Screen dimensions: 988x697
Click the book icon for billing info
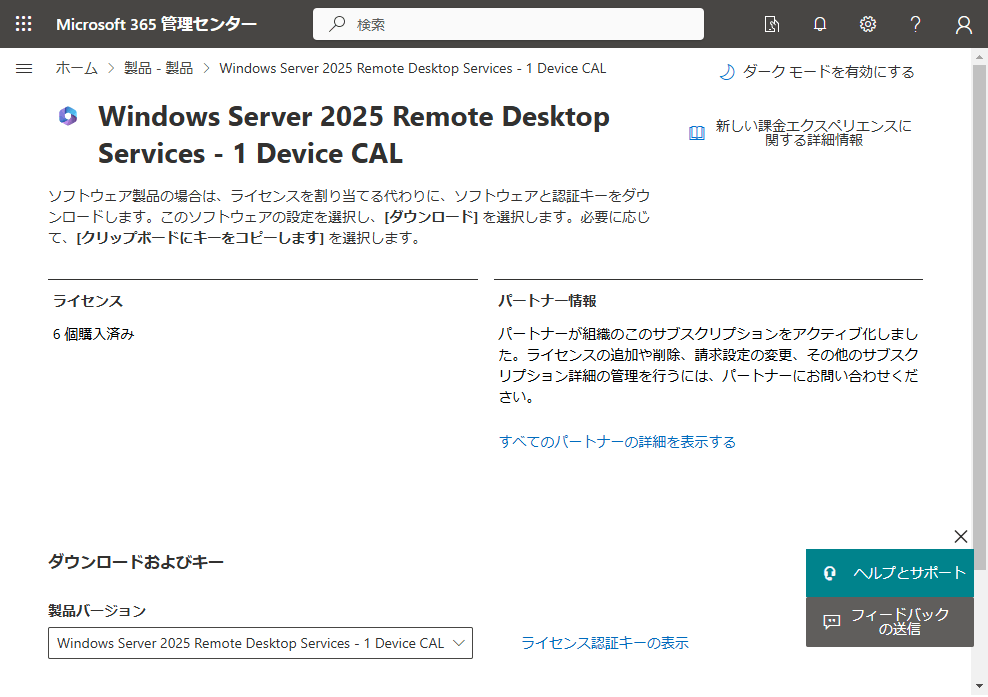tap(697, 133)
